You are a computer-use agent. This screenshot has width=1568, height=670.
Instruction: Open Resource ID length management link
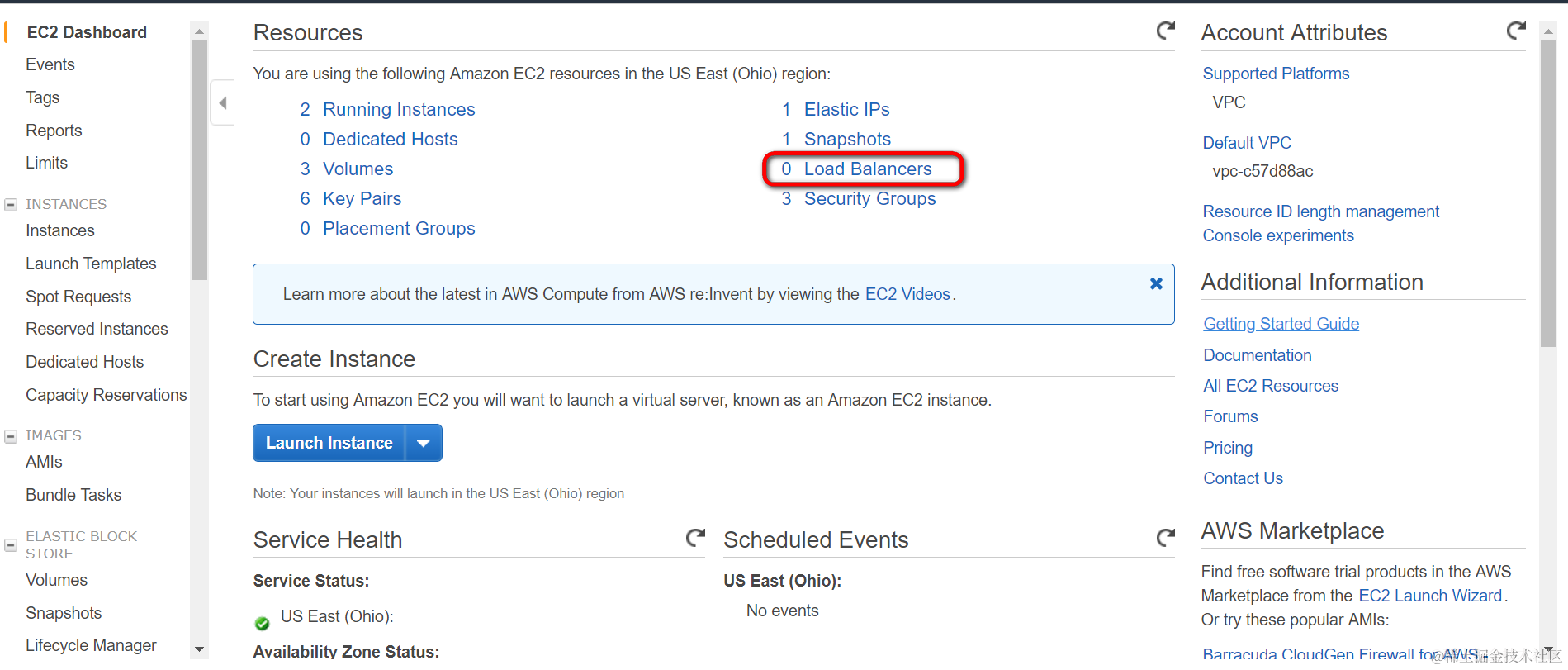point(1321,211)
